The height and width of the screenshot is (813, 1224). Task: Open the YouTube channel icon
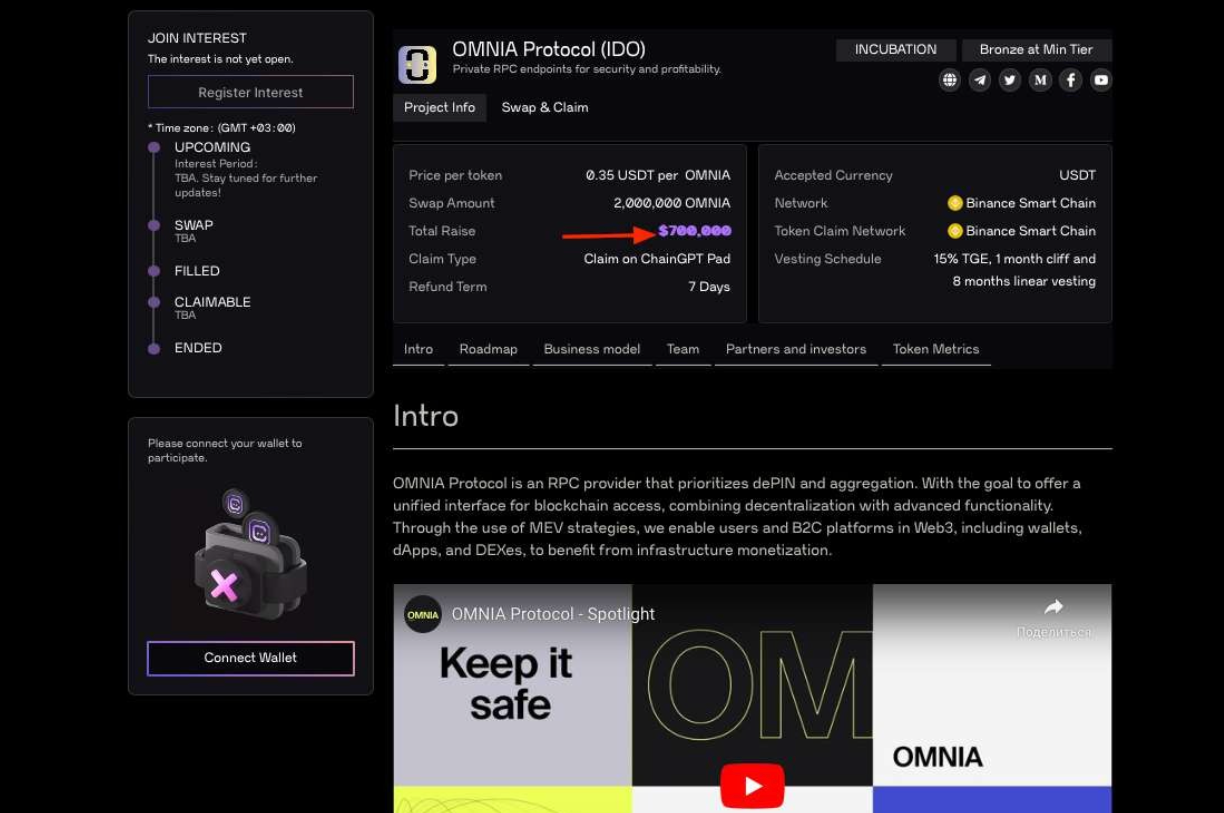[1100, 80]
